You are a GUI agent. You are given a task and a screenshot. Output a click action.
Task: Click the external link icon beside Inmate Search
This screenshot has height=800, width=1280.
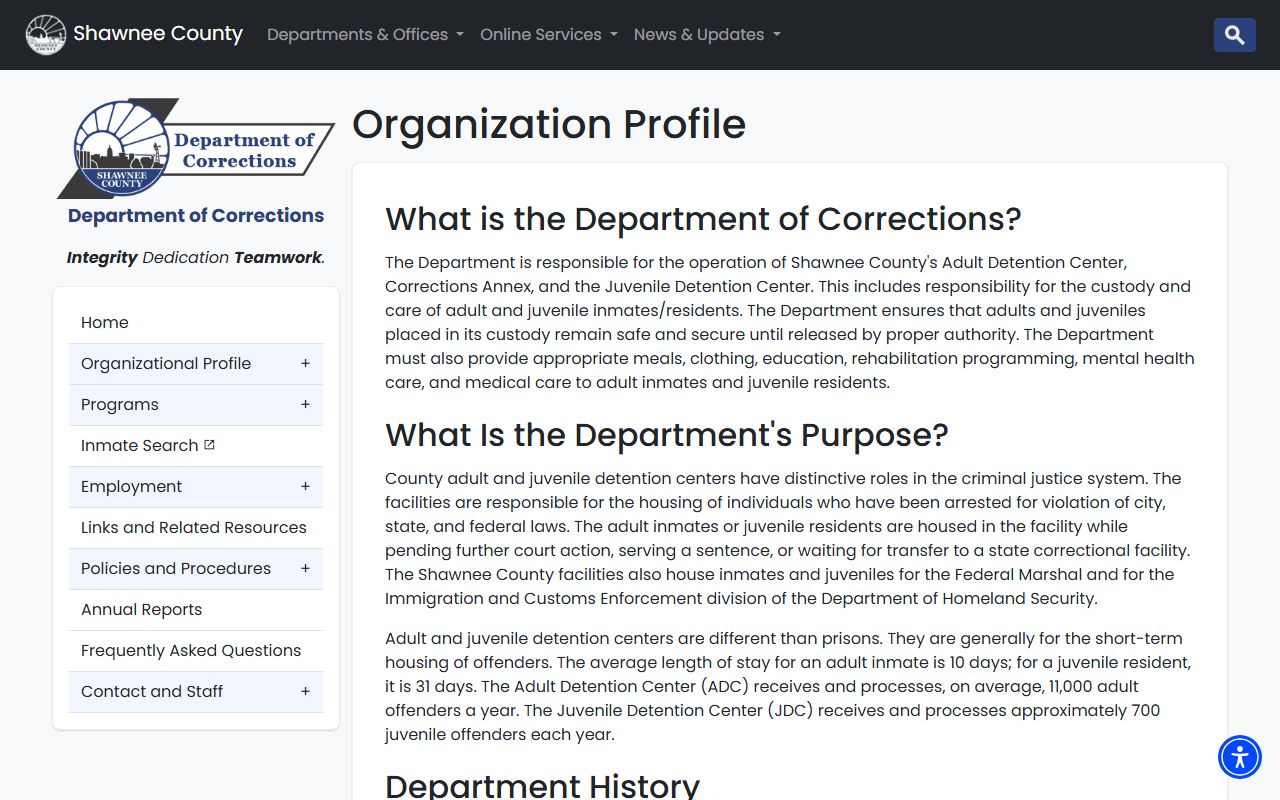[209, 445]
